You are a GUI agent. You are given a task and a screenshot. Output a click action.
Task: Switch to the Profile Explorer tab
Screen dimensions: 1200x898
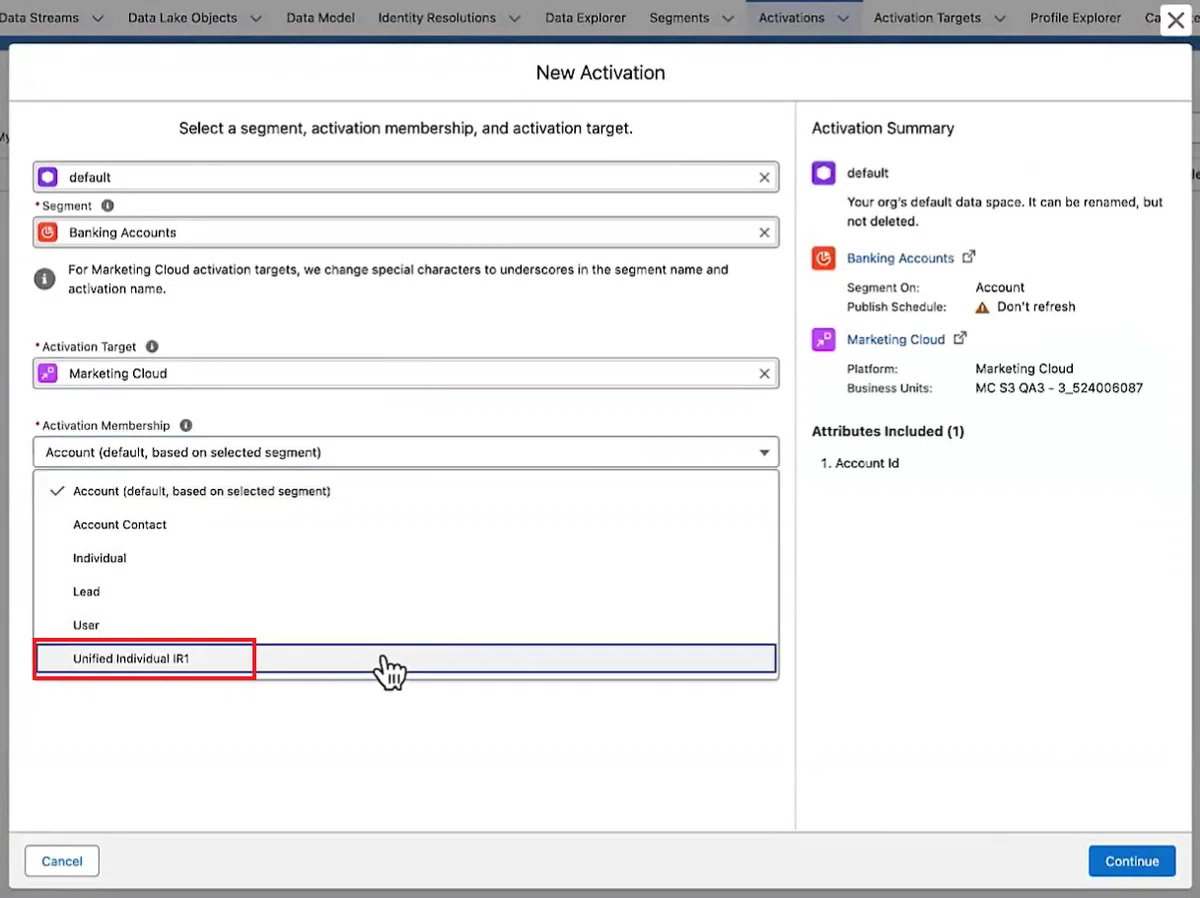click(1075, 18)
